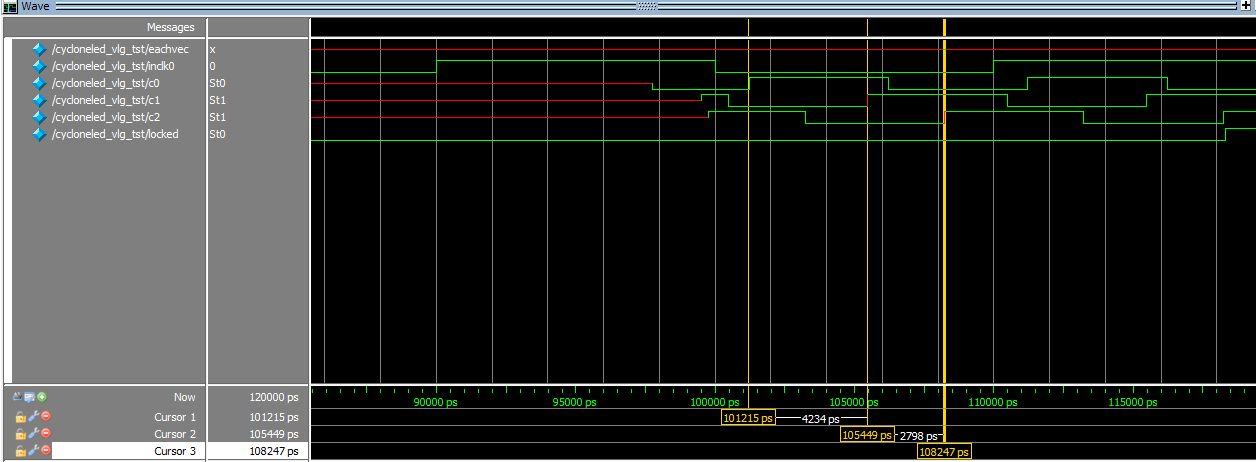
Task: Click the 2798 ps delta measurement label
Action: click(919, 436)
